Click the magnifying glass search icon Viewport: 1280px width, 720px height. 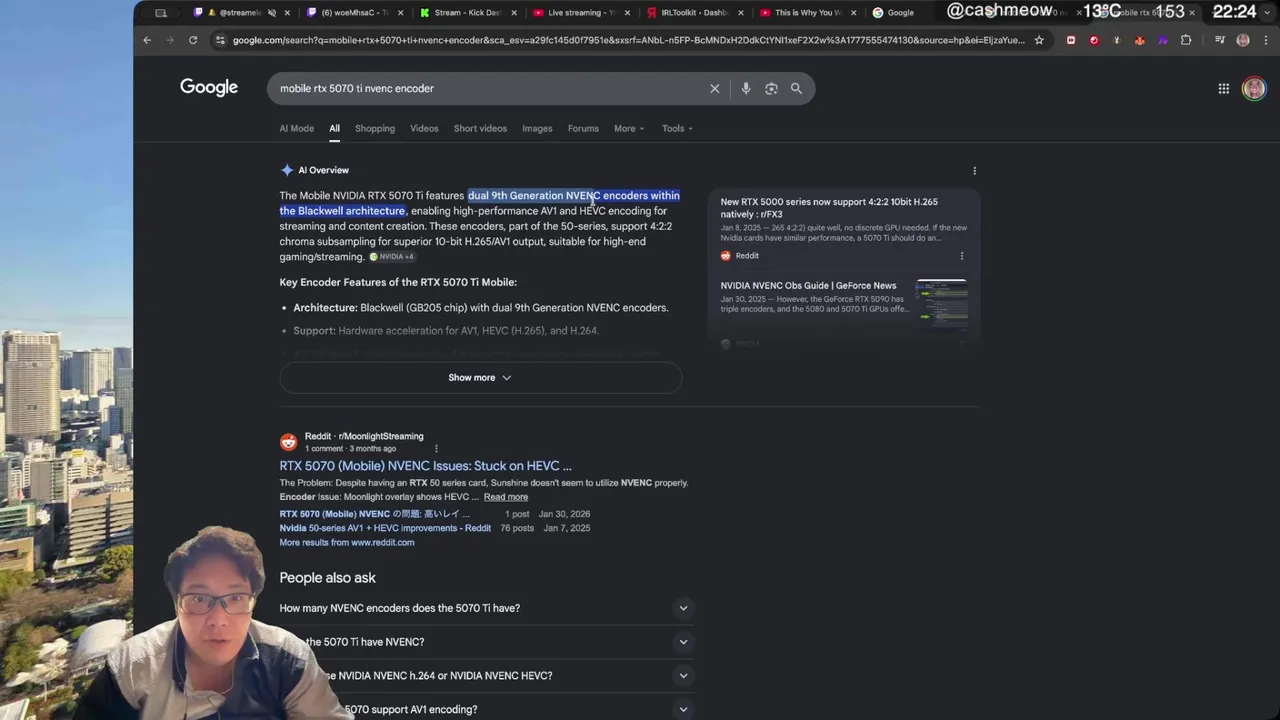[796, 89]
